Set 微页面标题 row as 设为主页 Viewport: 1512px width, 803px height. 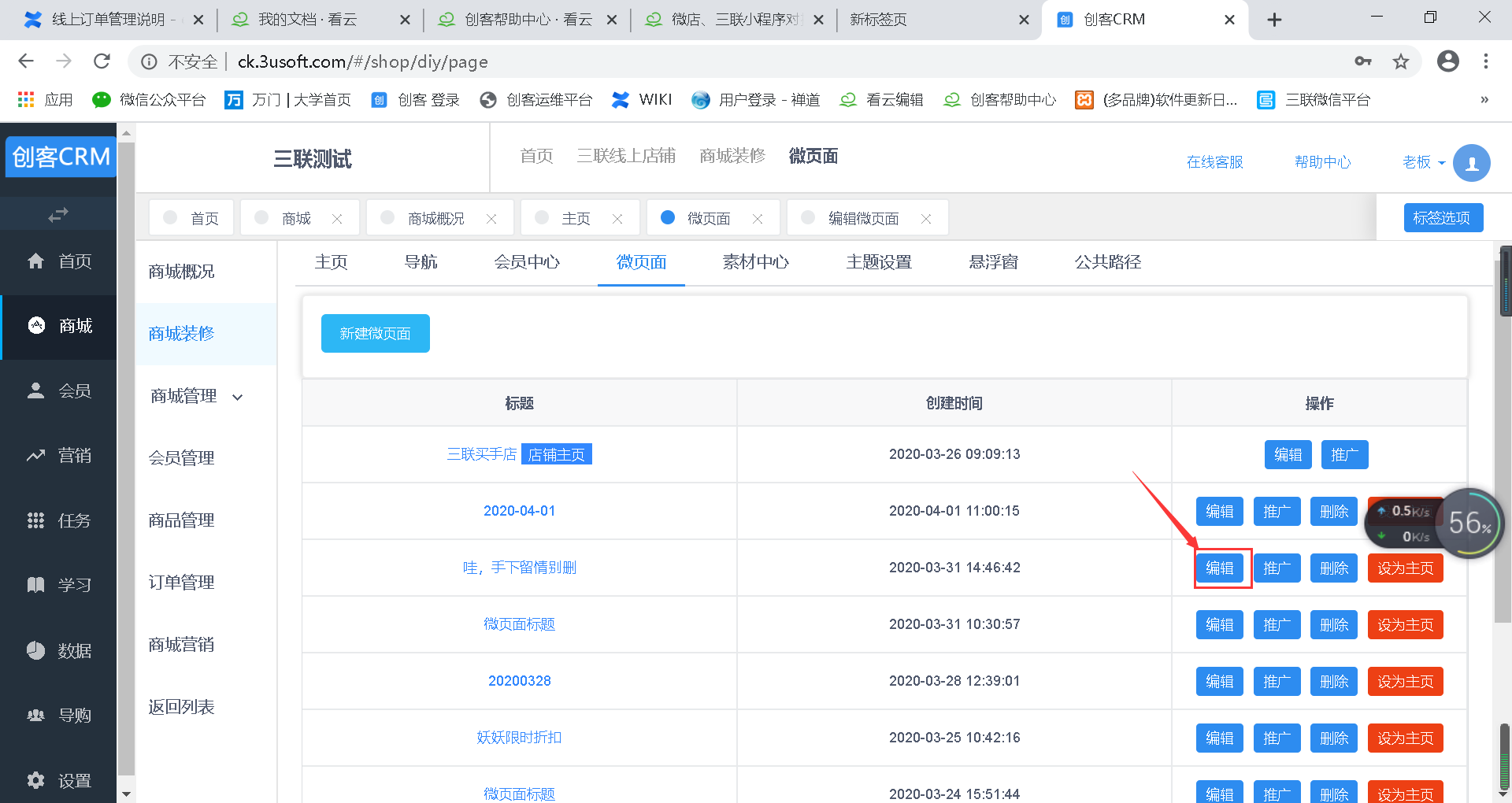click(x=1405, y=625)
